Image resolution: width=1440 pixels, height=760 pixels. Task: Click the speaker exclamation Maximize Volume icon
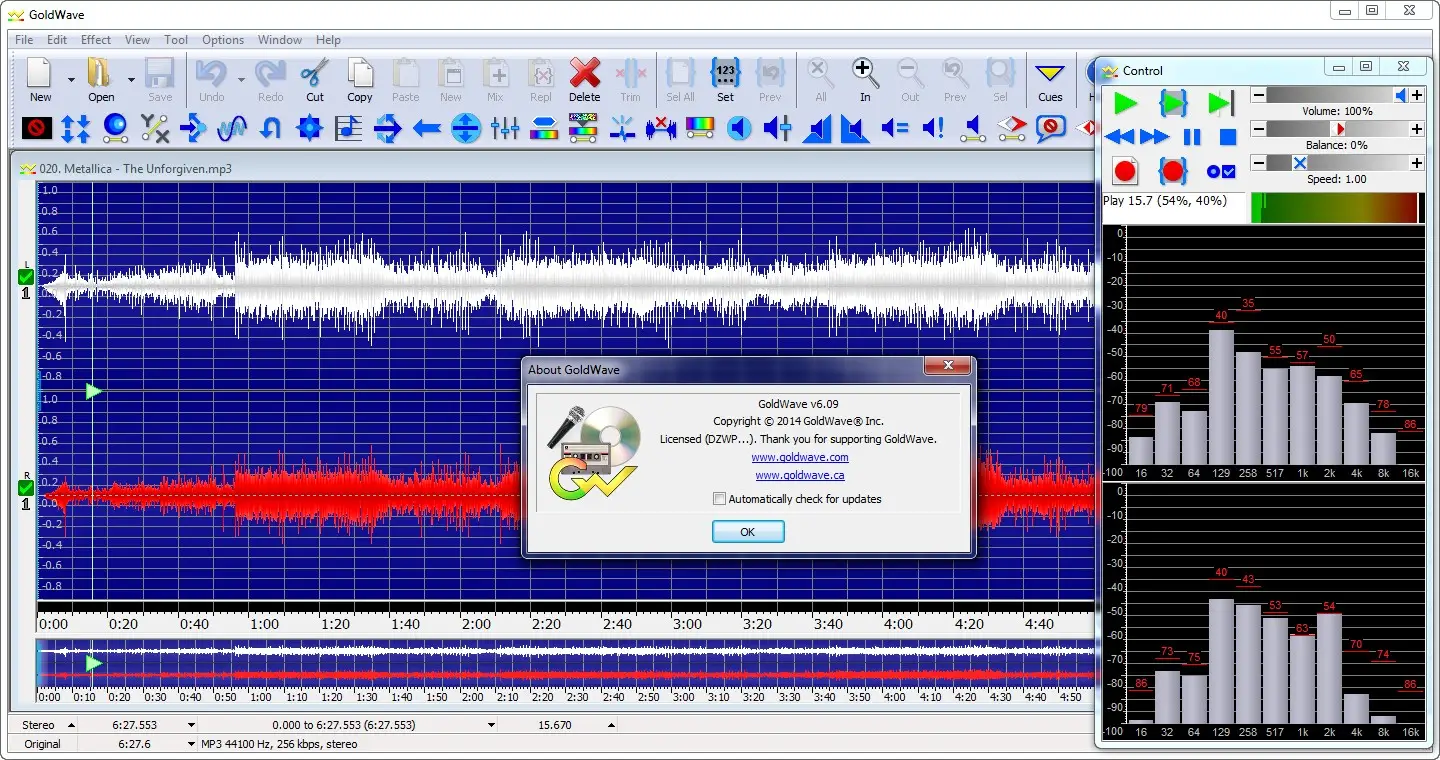[x=933, y=128]
